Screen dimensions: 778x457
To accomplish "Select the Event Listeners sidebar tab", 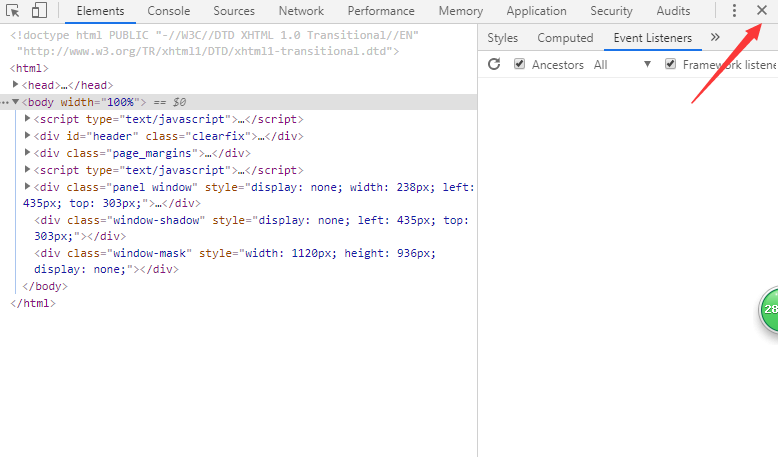I will point(652,38).
